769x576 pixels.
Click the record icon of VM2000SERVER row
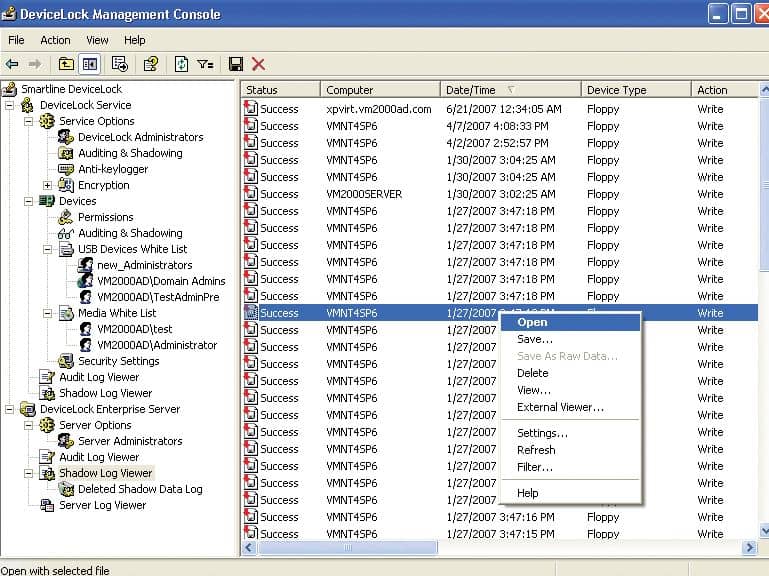click(251, 193)
